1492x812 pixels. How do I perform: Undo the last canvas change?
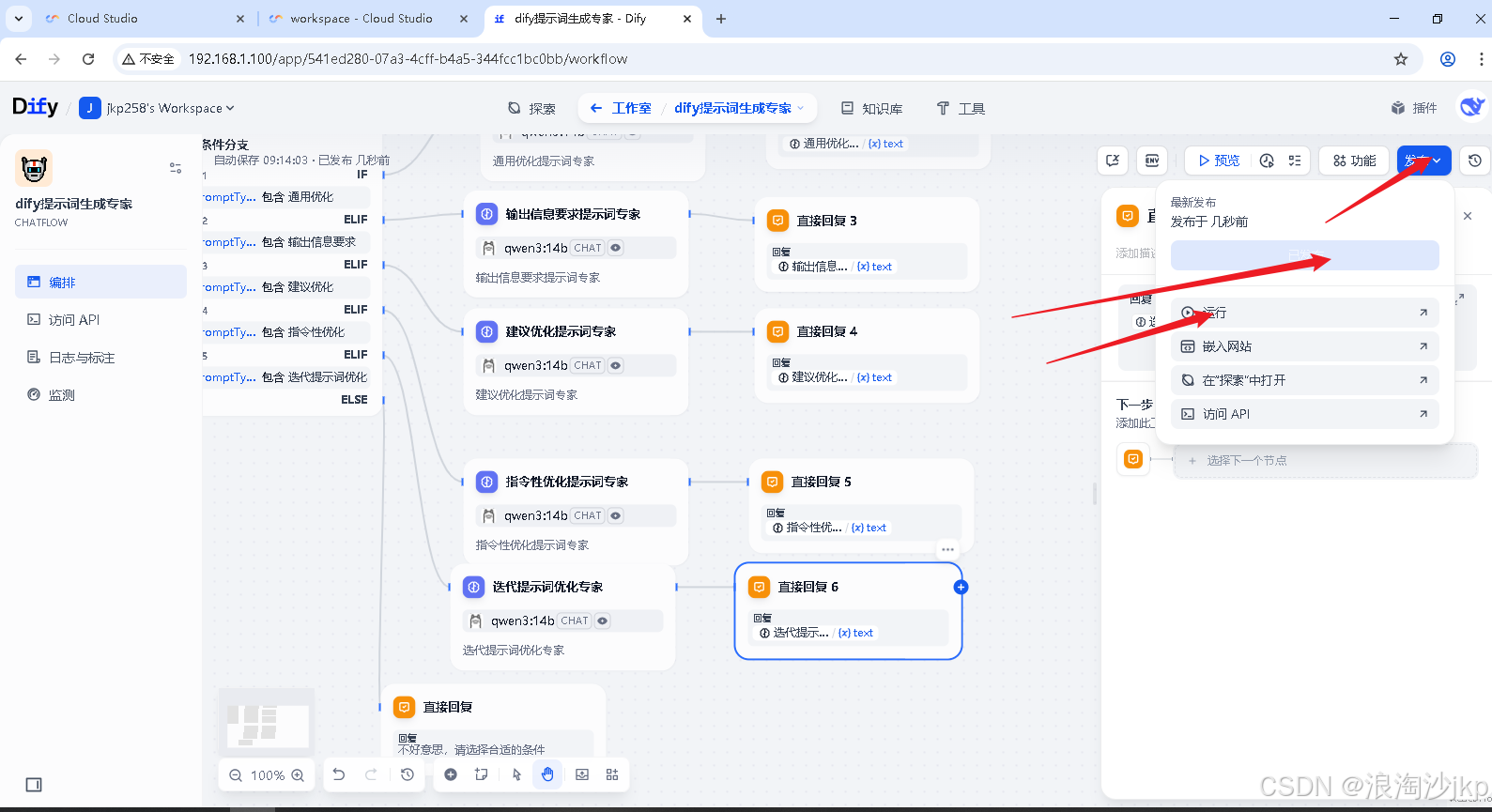[339, 774]
